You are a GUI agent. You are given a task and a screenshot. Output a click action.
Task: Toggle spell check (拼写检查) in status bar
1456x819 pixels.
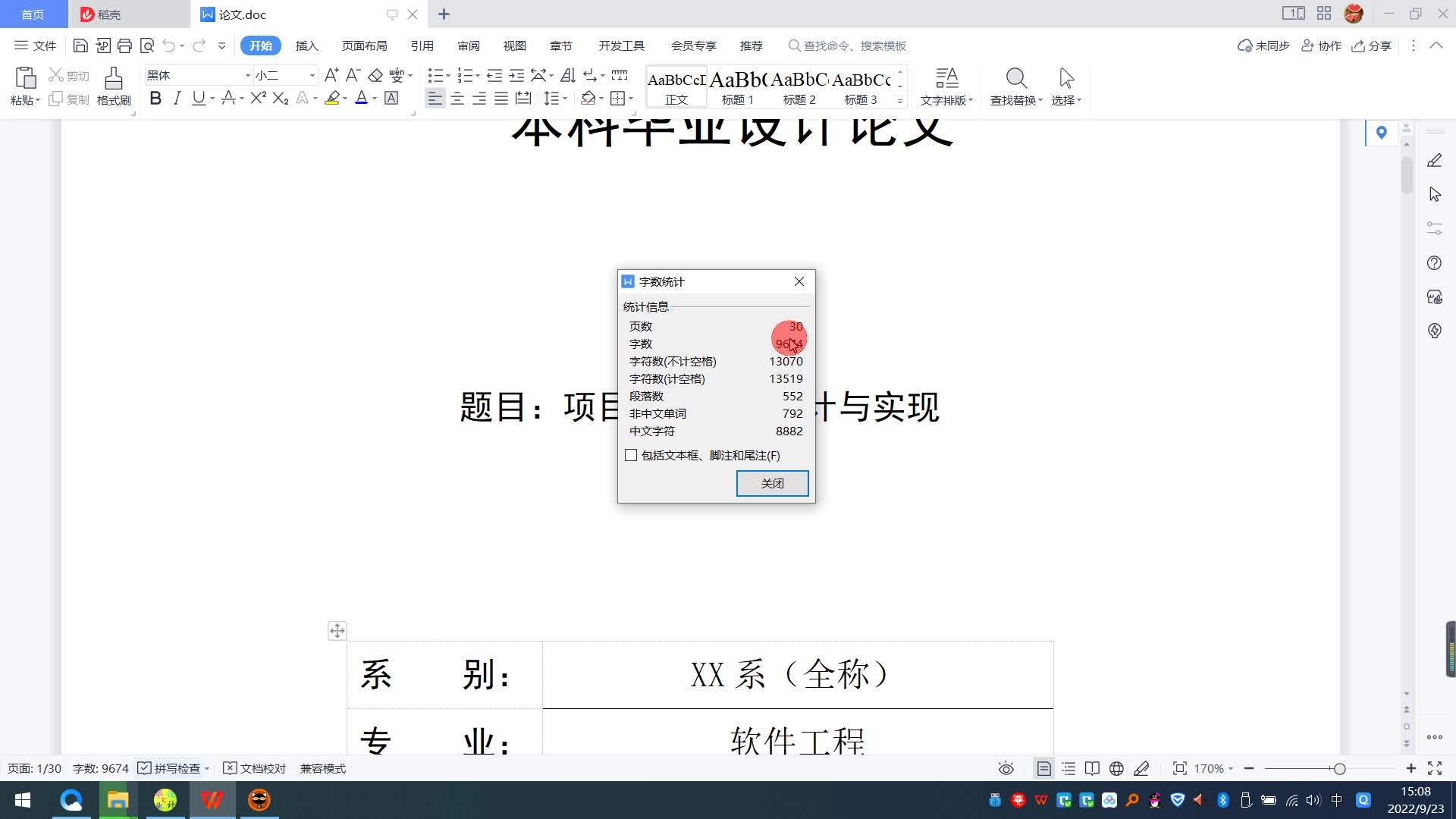coord(171,769)
